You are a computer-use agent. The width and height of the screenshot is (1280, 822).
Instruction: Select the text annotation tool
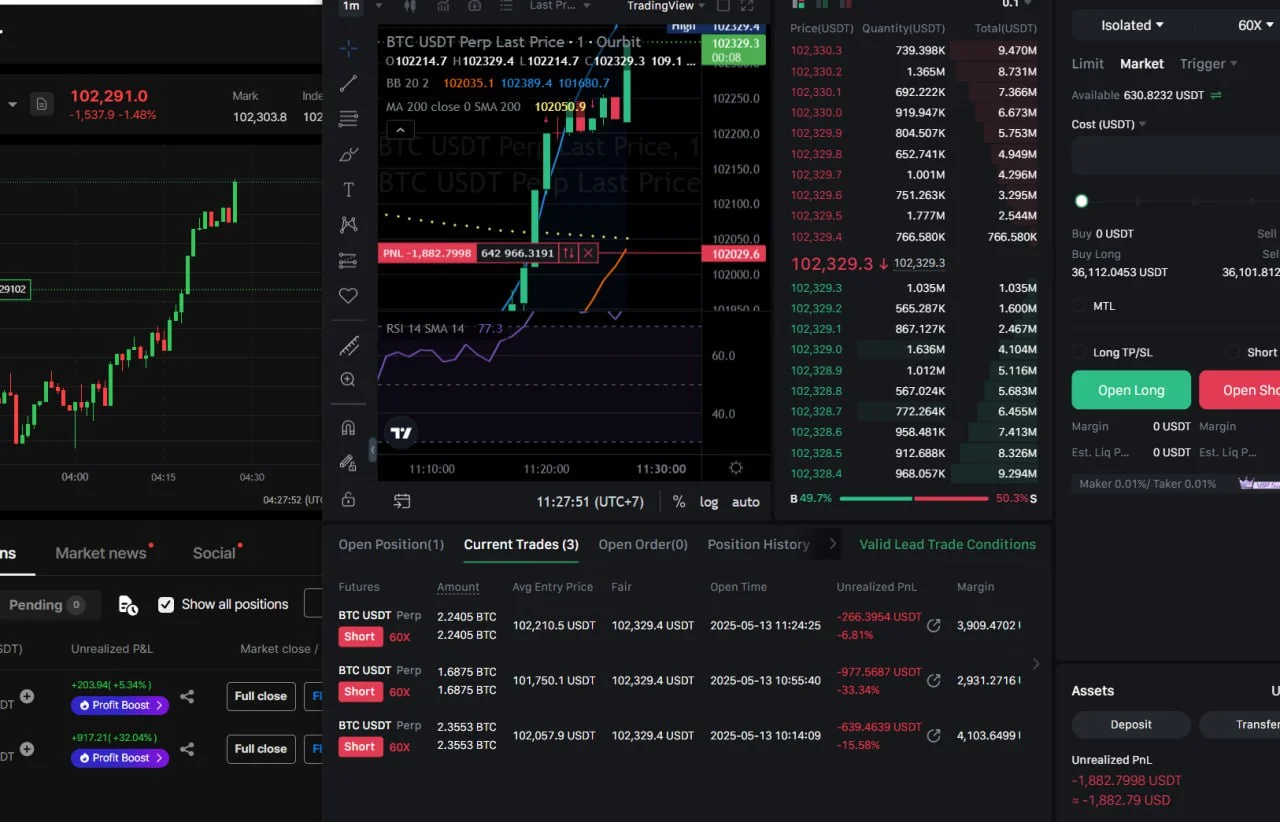coord(348,190)
